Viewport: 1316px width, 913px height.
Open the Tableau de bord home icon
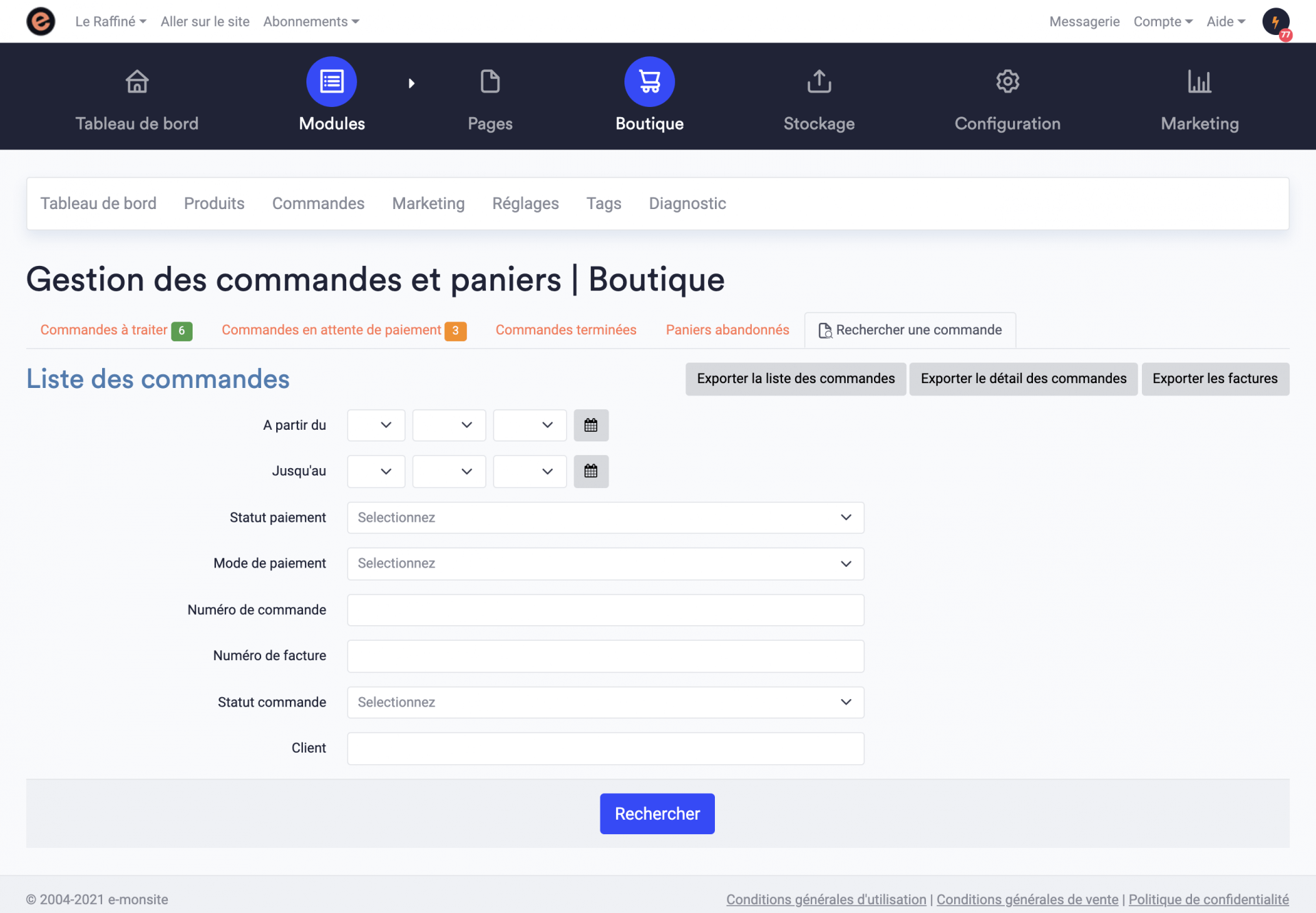[137, 82]
